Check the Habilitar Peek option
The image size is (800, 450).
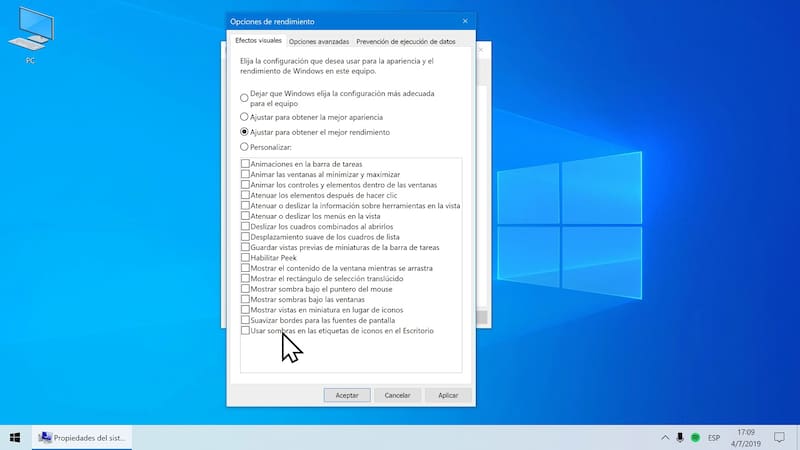245,258
